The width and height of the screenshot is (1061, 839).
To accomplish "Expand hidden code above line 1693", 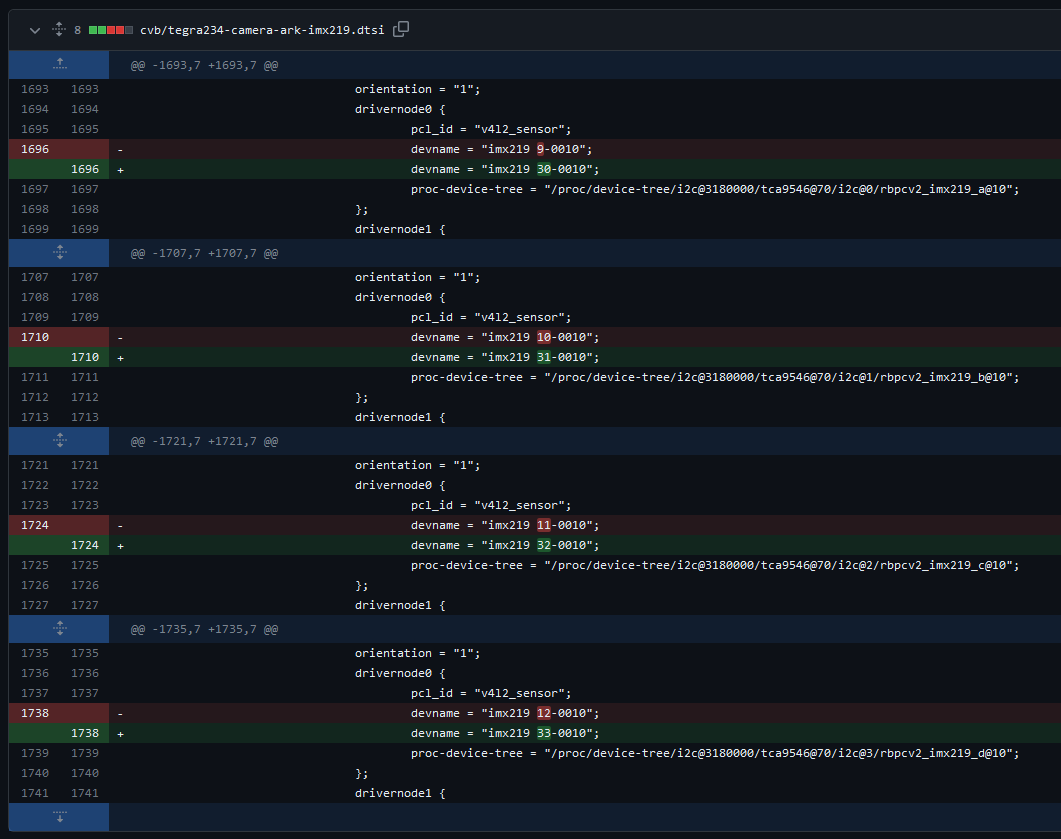I will point(58,64).
